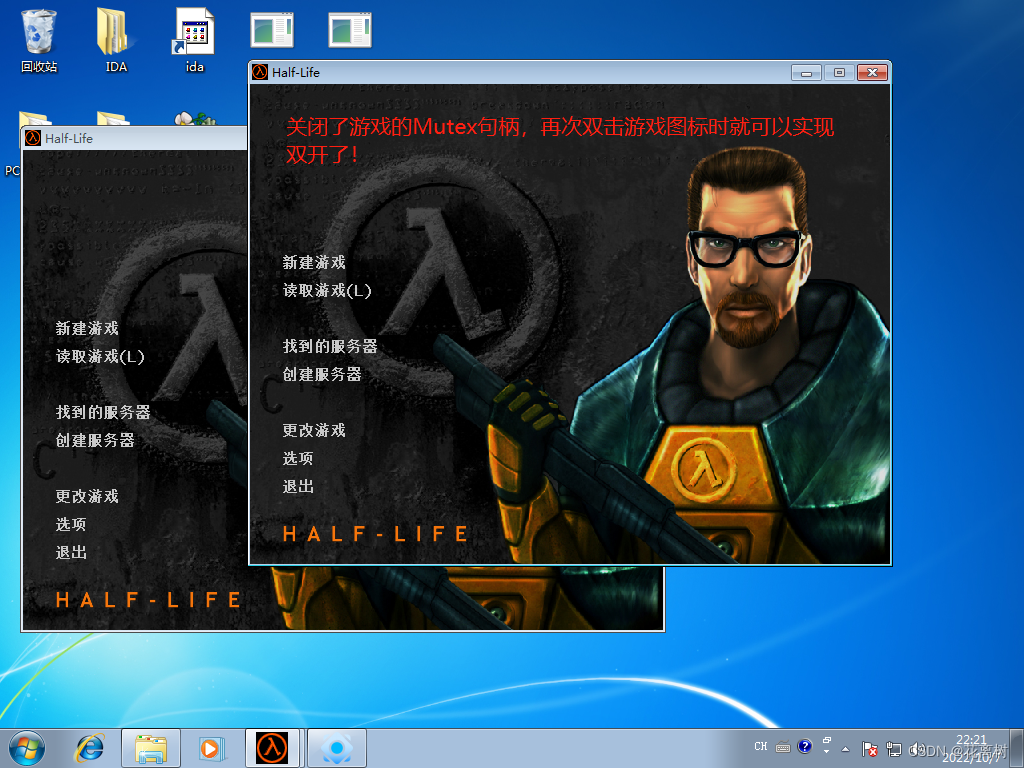This screenshot has height=768, width=1024.
Task: Close the front Half-Life window
Action: click(872, 72)
